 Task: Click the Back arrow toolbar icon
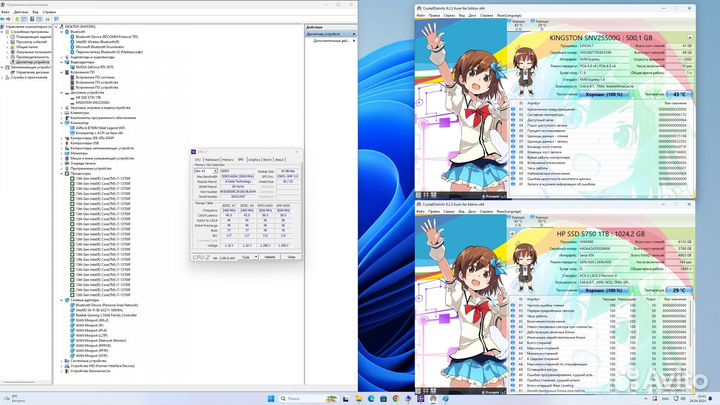pos(3,19)
